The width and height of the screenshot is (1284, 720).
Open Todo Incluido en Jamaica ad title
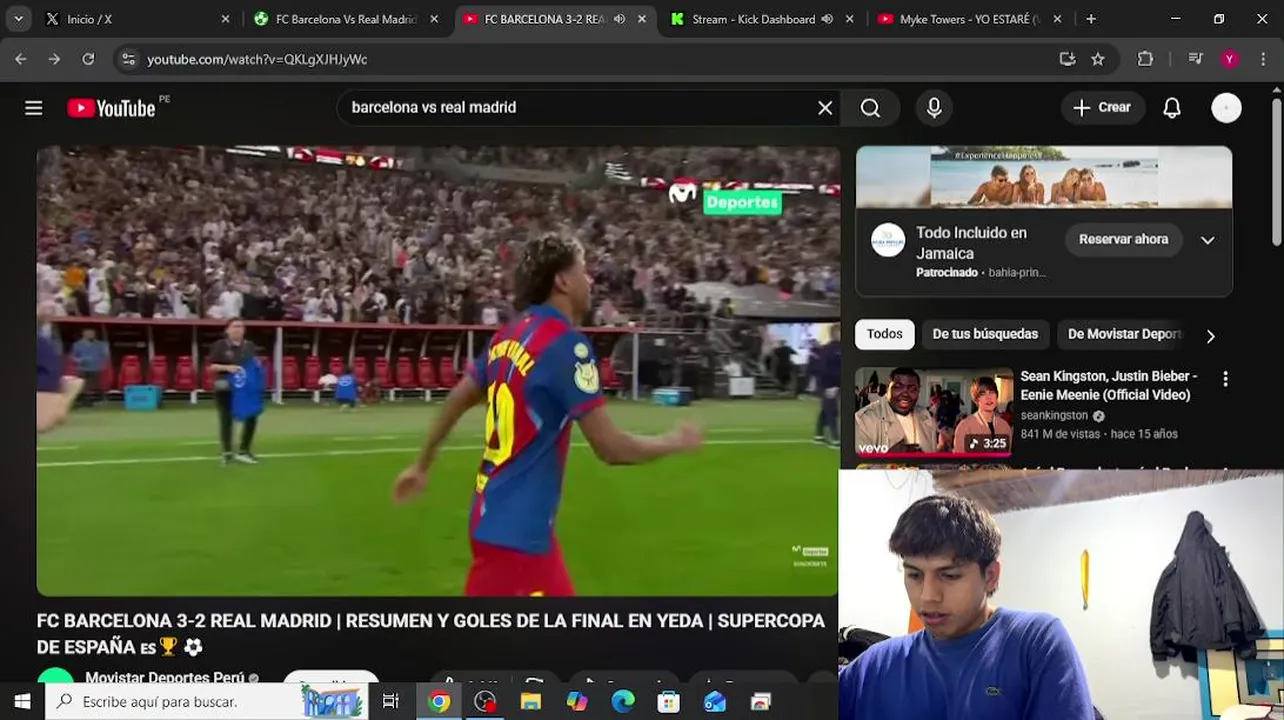(971, 243)
